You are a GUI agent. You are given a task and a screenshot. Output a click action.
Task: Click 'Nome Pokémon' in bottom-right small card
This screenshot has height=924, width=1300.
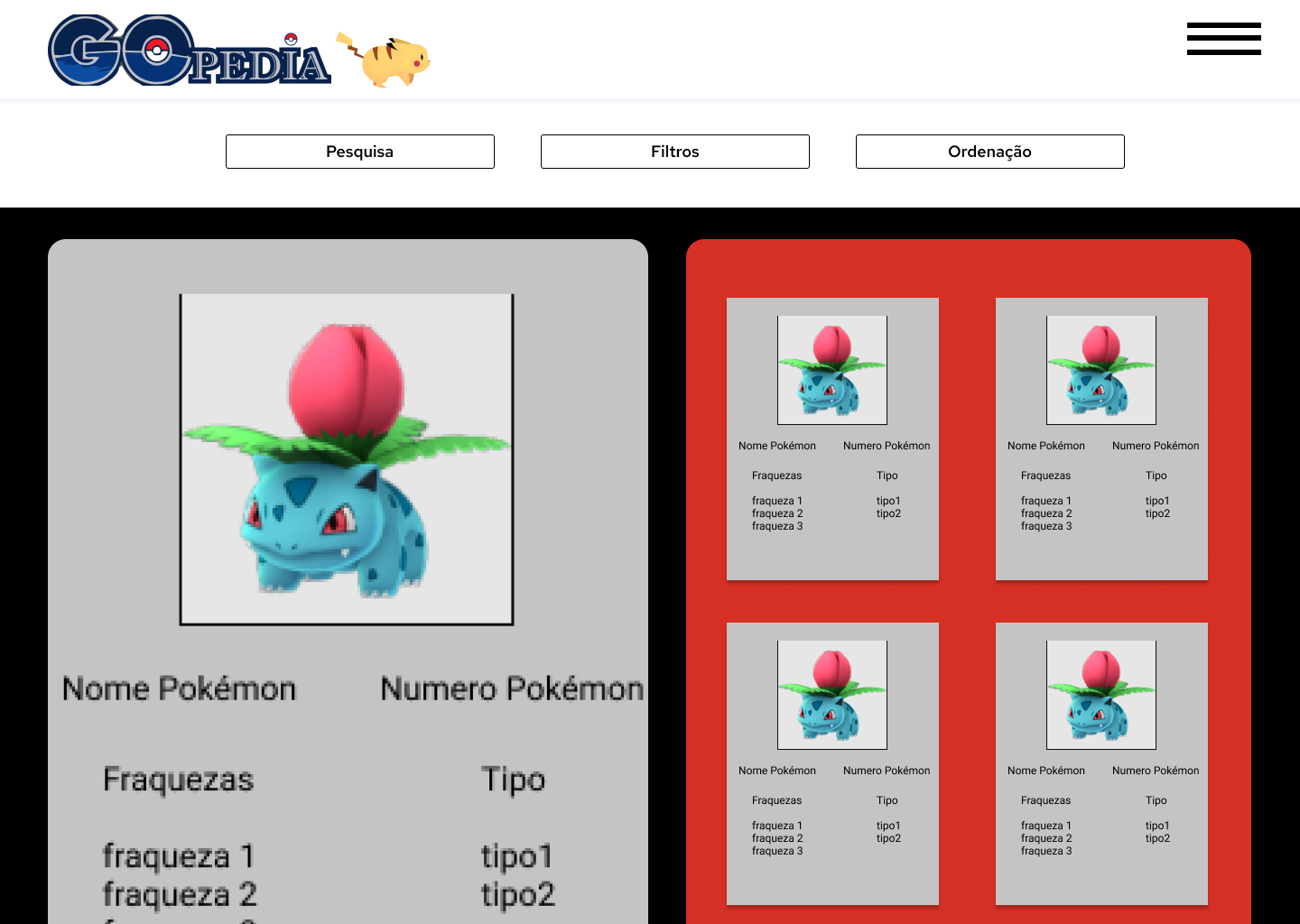(1046, 771)
